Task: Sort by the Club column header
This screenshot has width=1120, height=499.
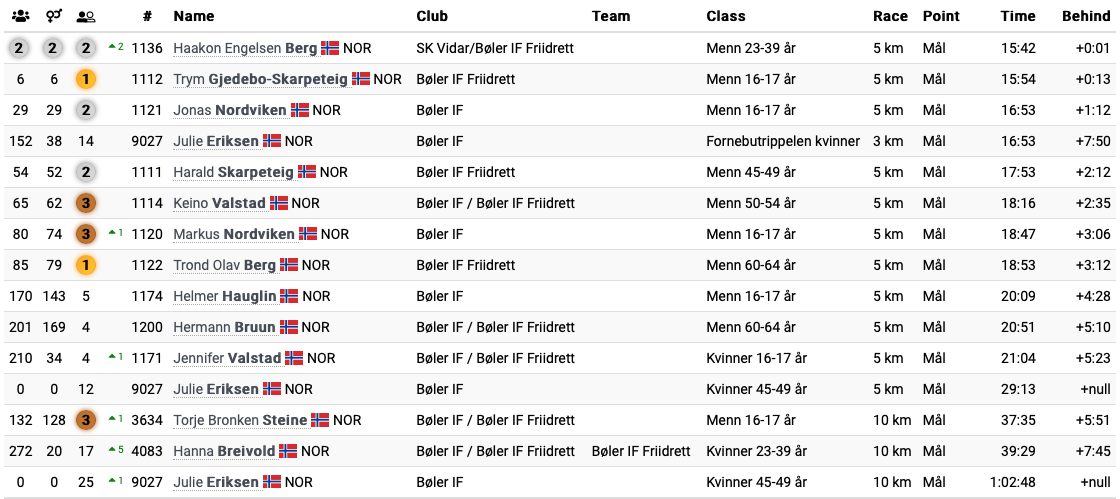Action: coord(432,16)
